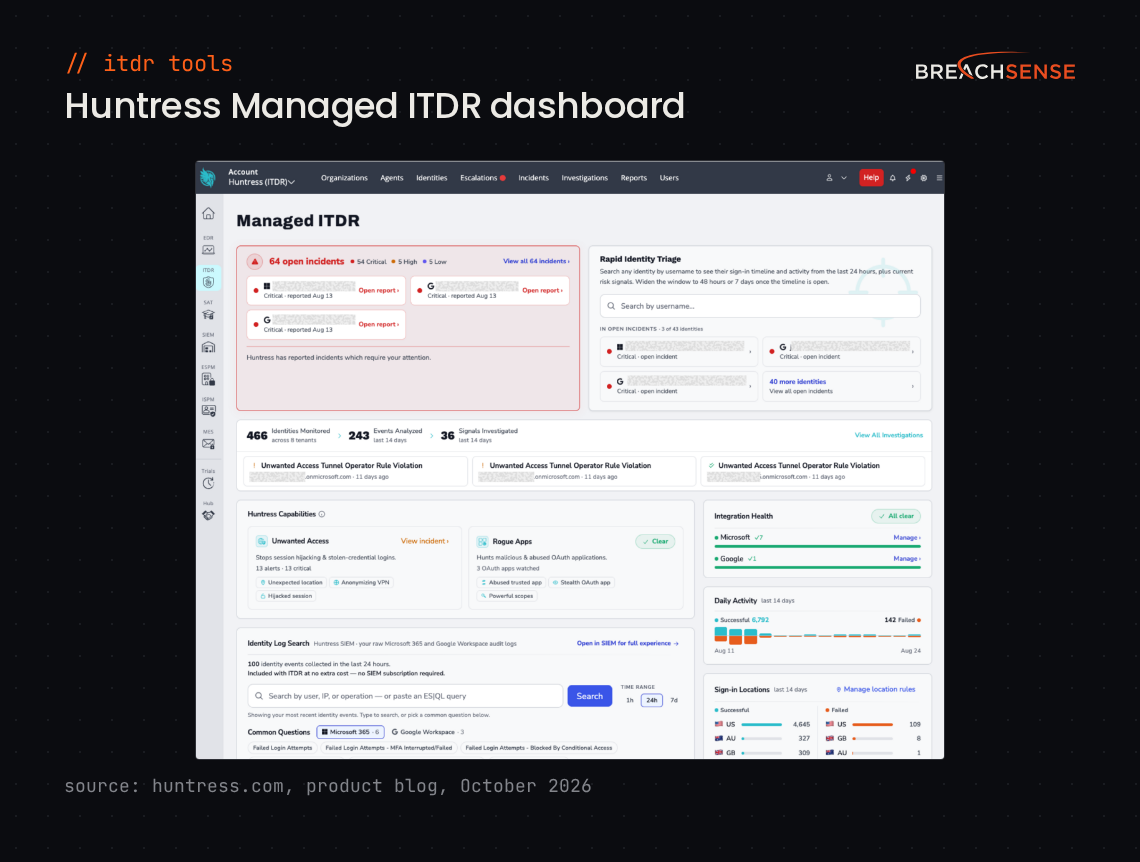Expand the chevron next to the user icon

point(844,177)
